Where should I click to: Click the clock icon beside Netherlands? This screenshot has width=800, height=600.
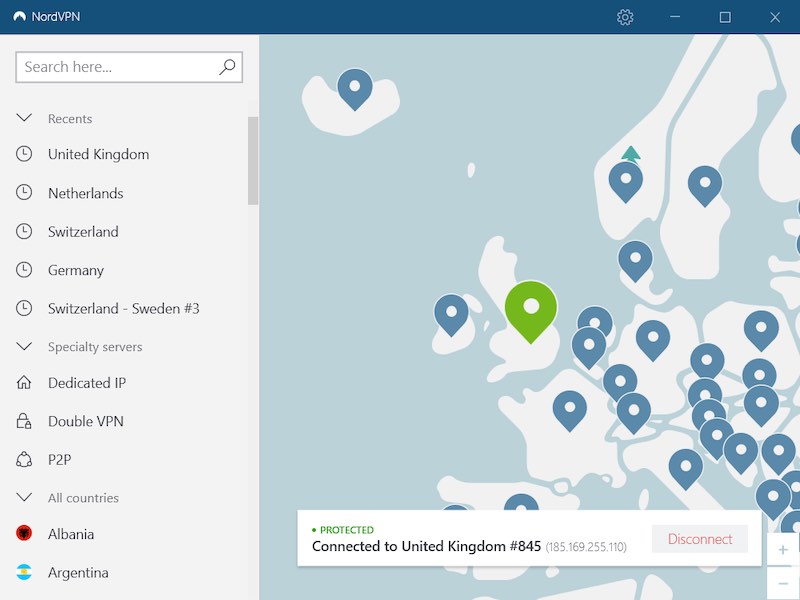(x=24, y=193)
